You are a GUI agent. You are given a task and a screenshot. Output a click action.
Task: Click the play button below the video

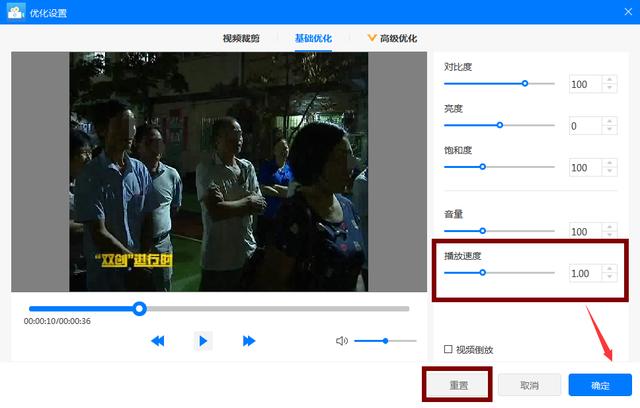tap(203, 341)
